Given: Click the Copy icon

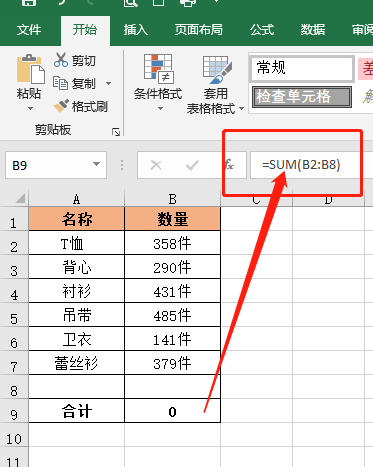Looking at the screenshot, I should pos(60,83).
